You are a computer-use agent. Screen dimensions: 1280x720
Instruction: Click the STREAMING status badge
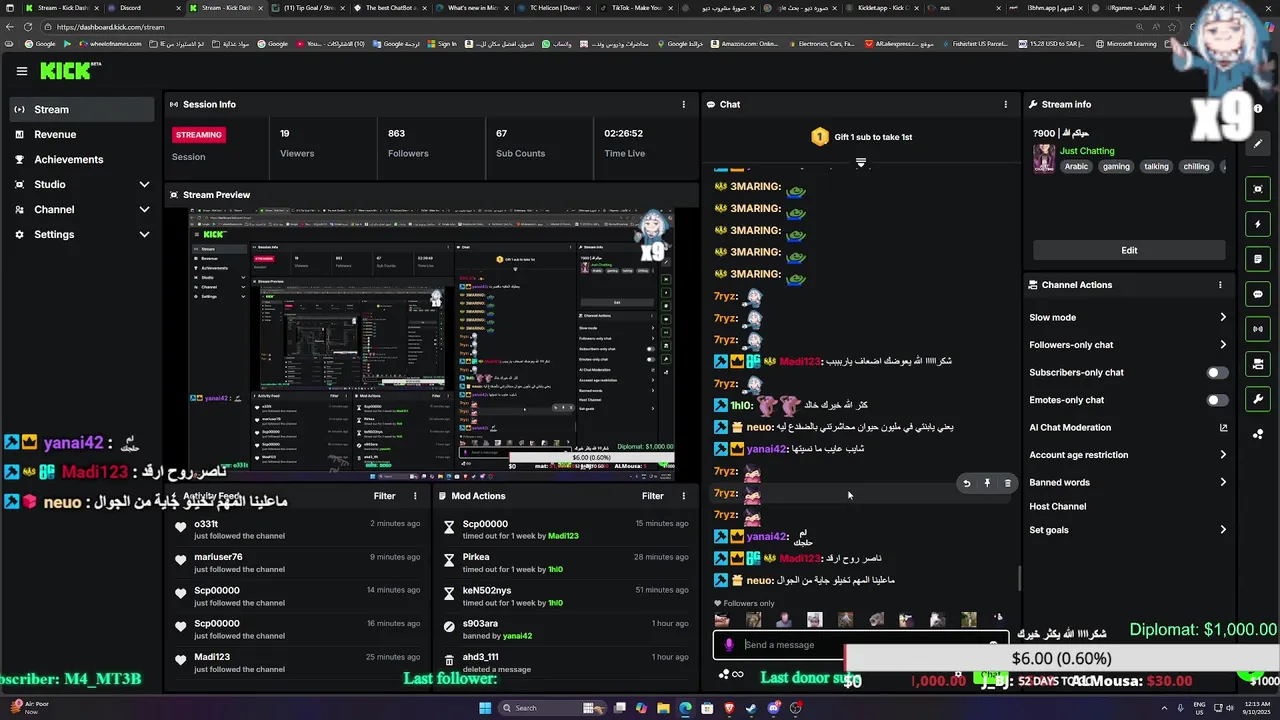[x=199, y=134]
